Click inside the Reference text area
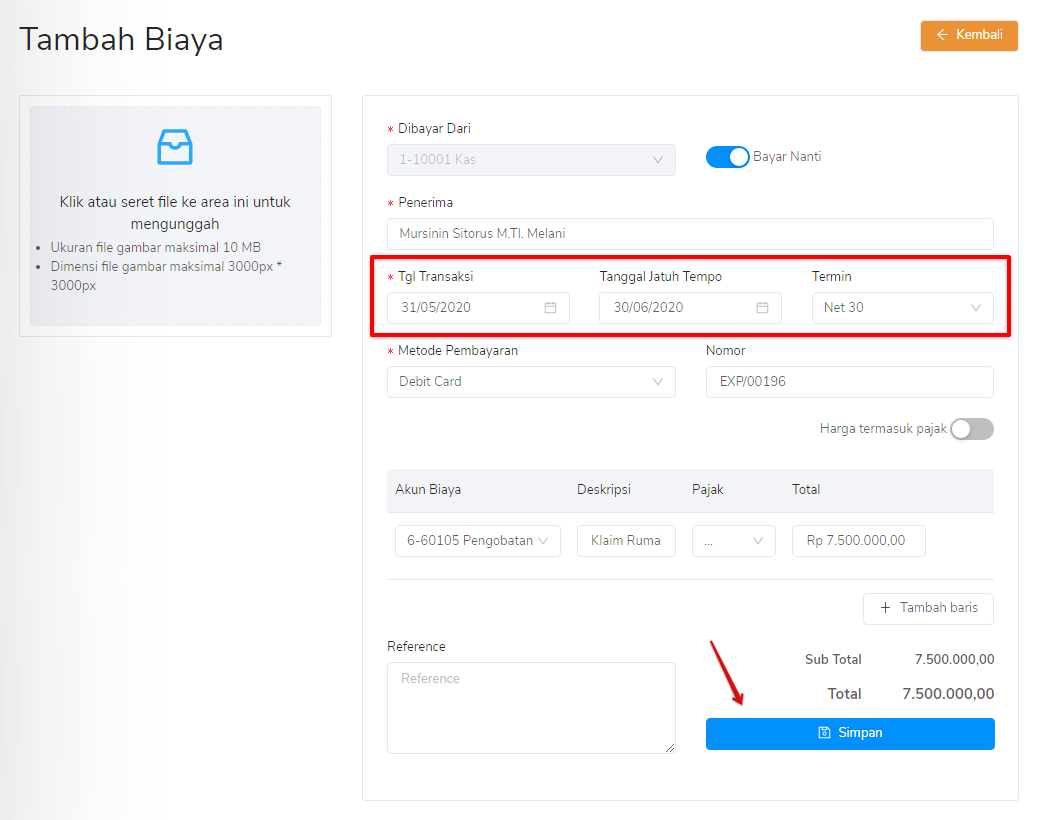Viewport: 1039px width, 820px height. pos(530,707)
